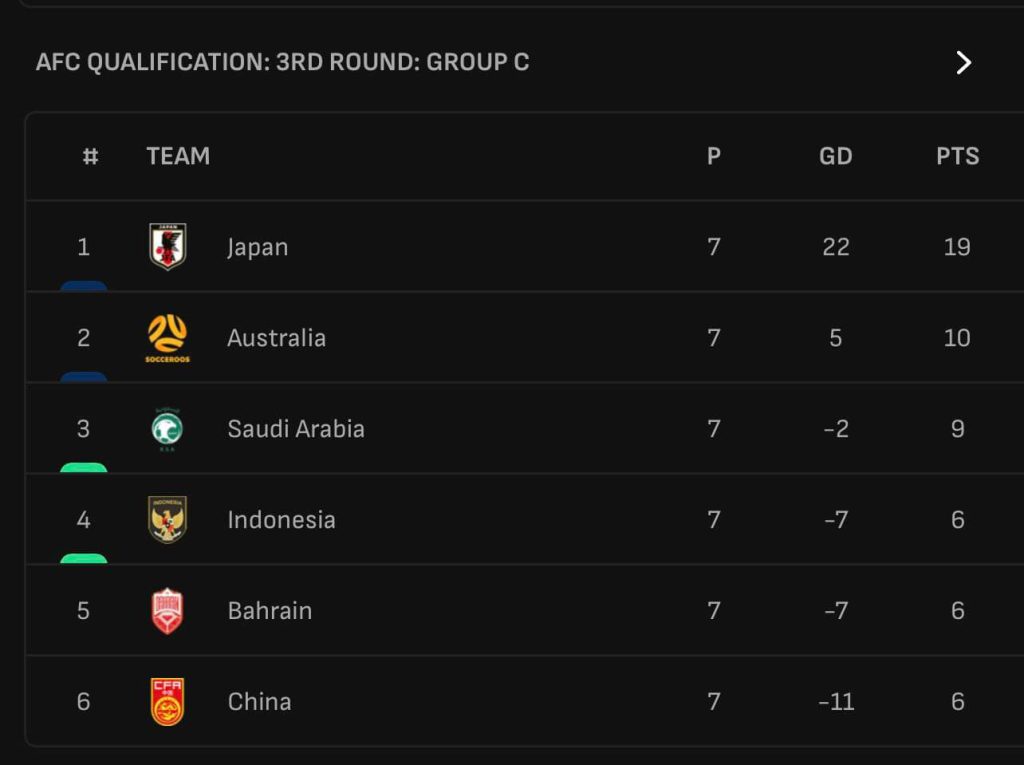This screenshot has height=765, width=1024.
Task: Click the Bahrain team crest icon
Action: click(167, 611)
